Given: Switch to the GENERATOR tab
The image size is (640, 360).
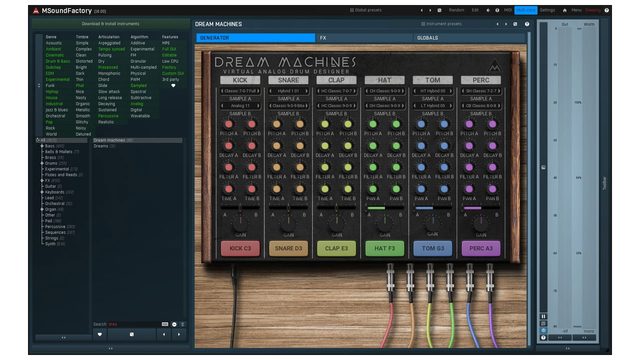Looking at the screenshot, I should (x=256, y=38).
